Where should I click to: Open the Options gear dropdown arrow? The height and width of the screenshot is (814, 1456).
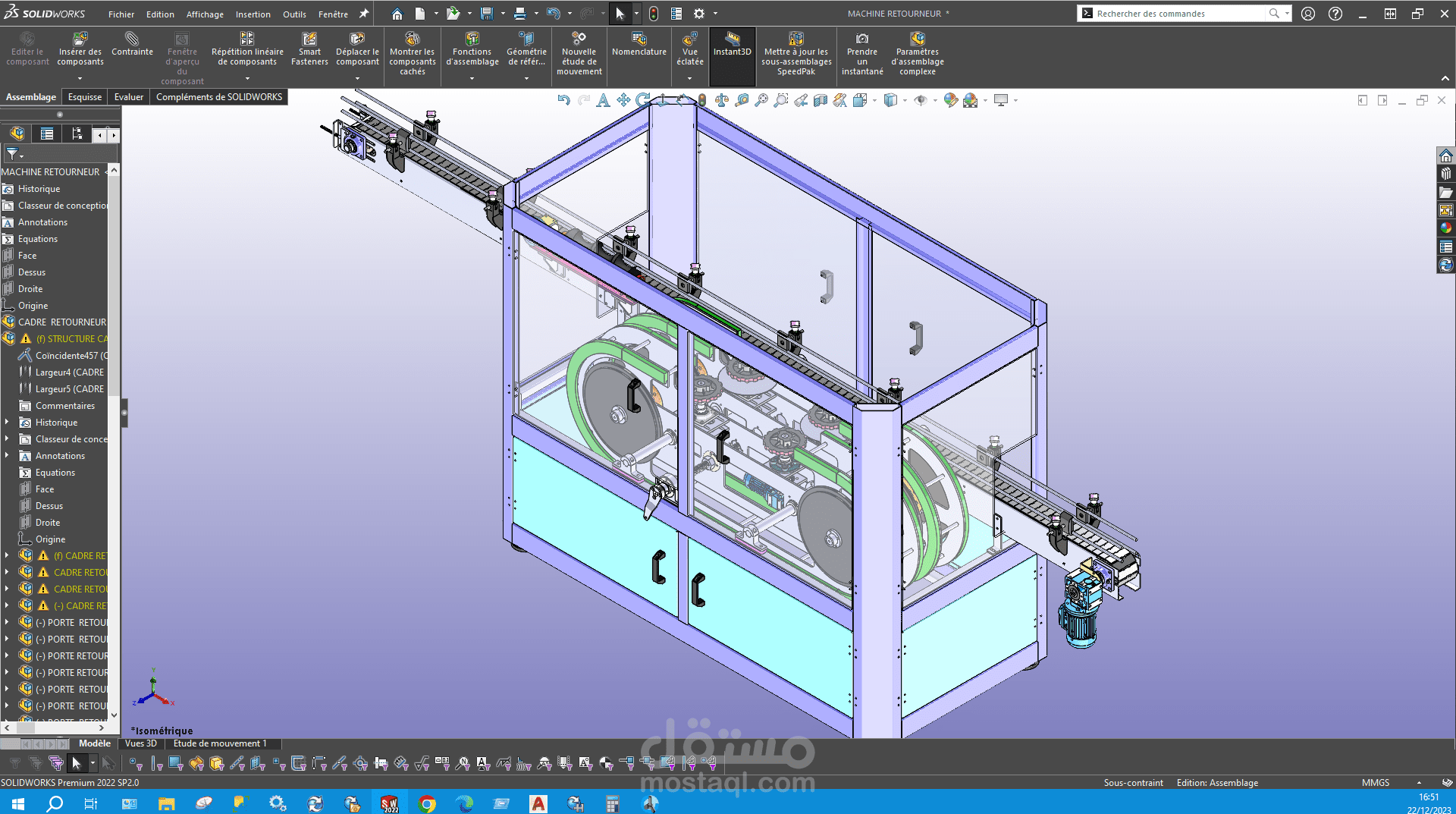[x=714, y=14]
